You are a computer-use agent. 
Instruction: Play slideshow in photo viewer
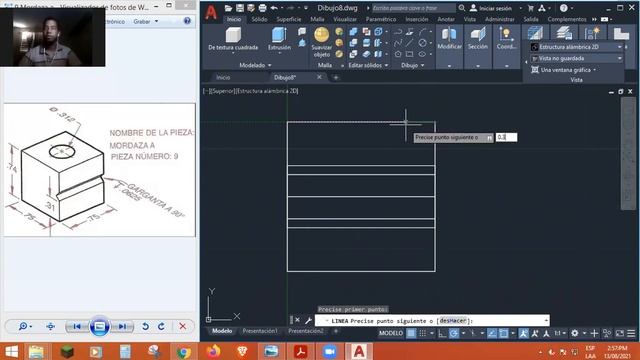tap(99, 327)
